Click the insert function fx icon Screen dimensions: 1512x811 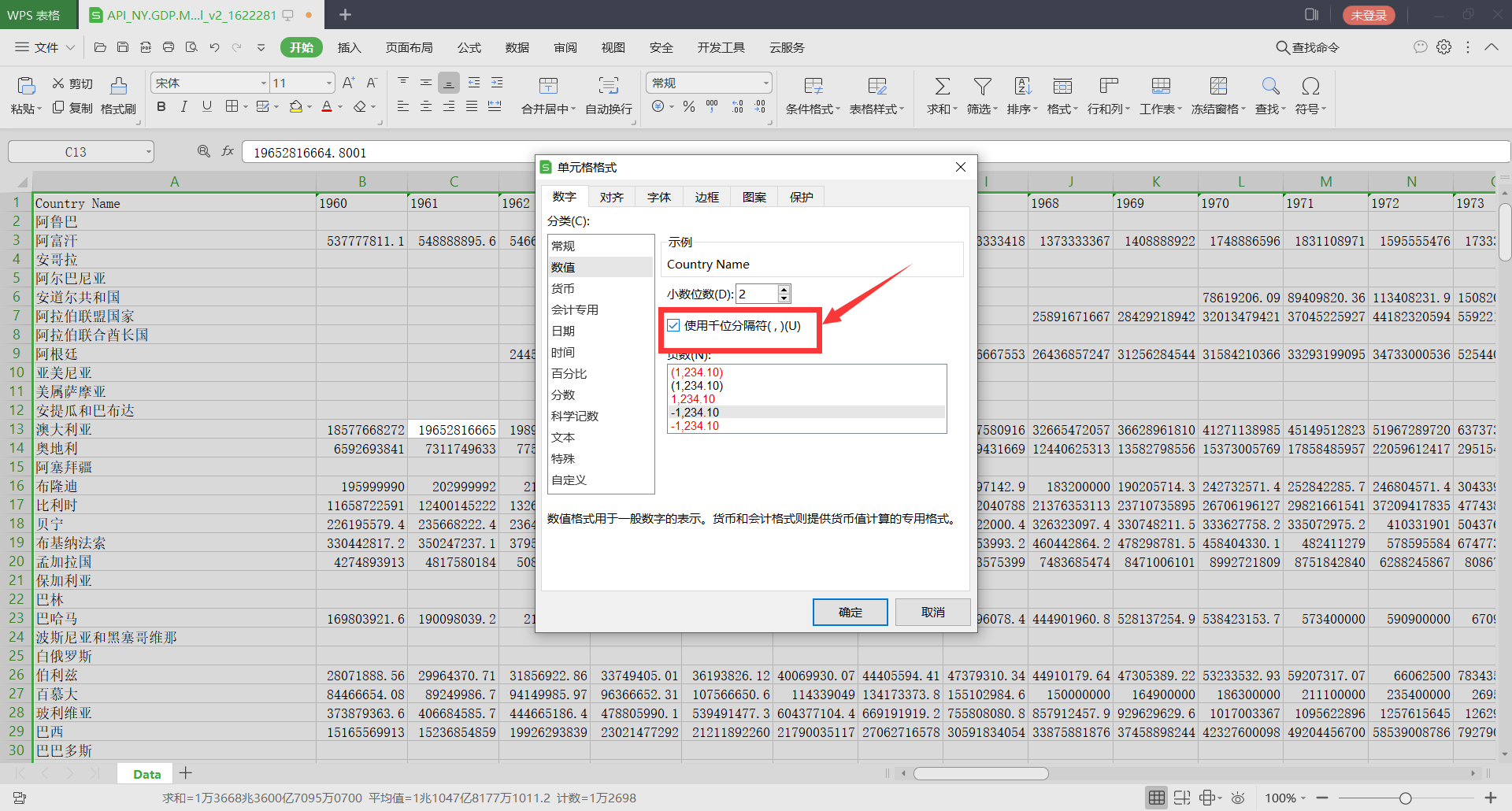click(x=228, y=151)
